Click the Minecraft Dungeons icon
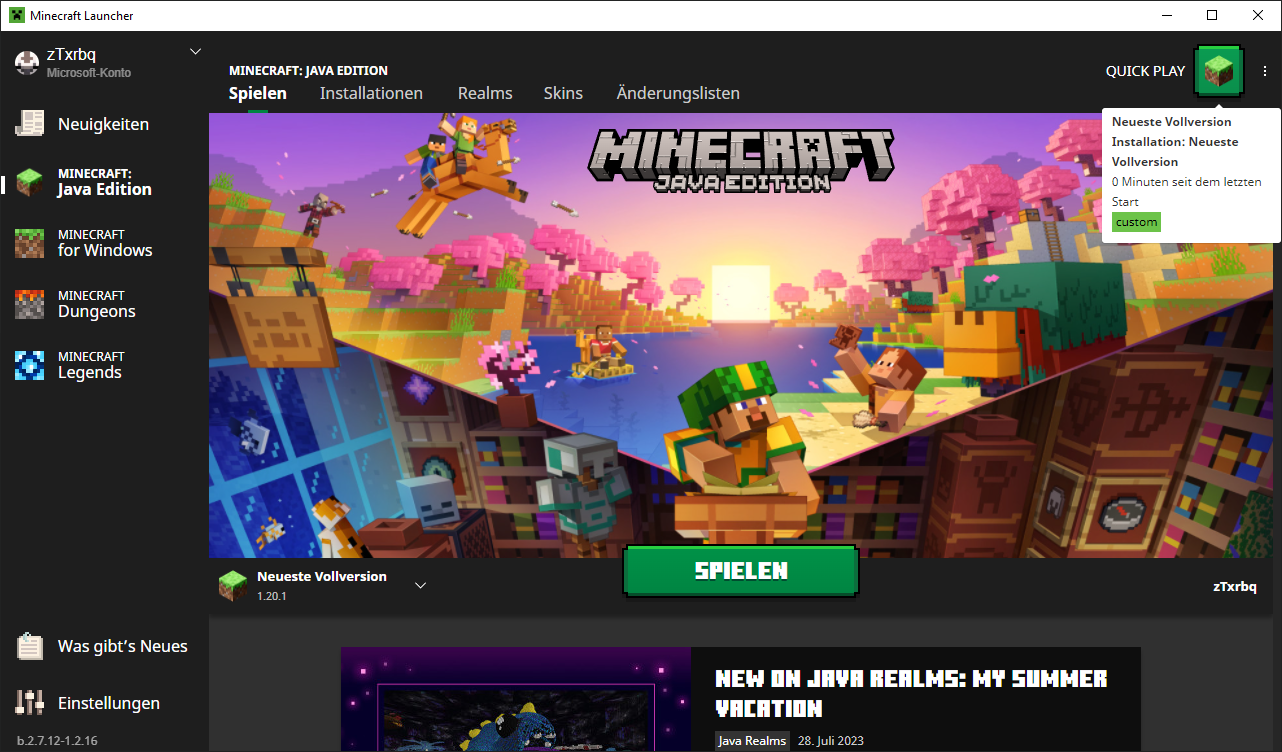 coord(30,303)
